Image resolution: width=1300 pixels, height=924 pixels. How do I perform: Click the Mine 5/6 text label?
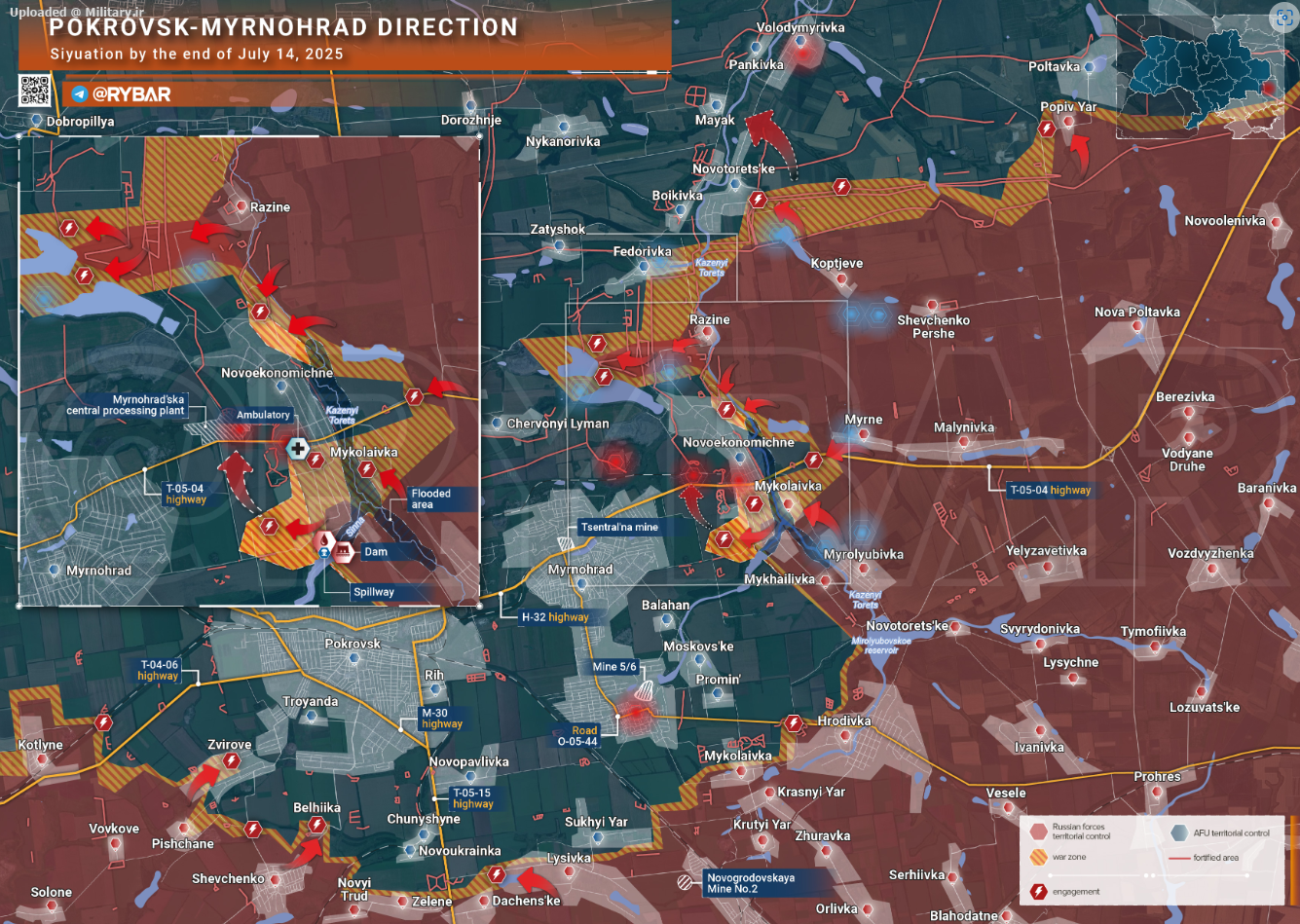[614, 667]
